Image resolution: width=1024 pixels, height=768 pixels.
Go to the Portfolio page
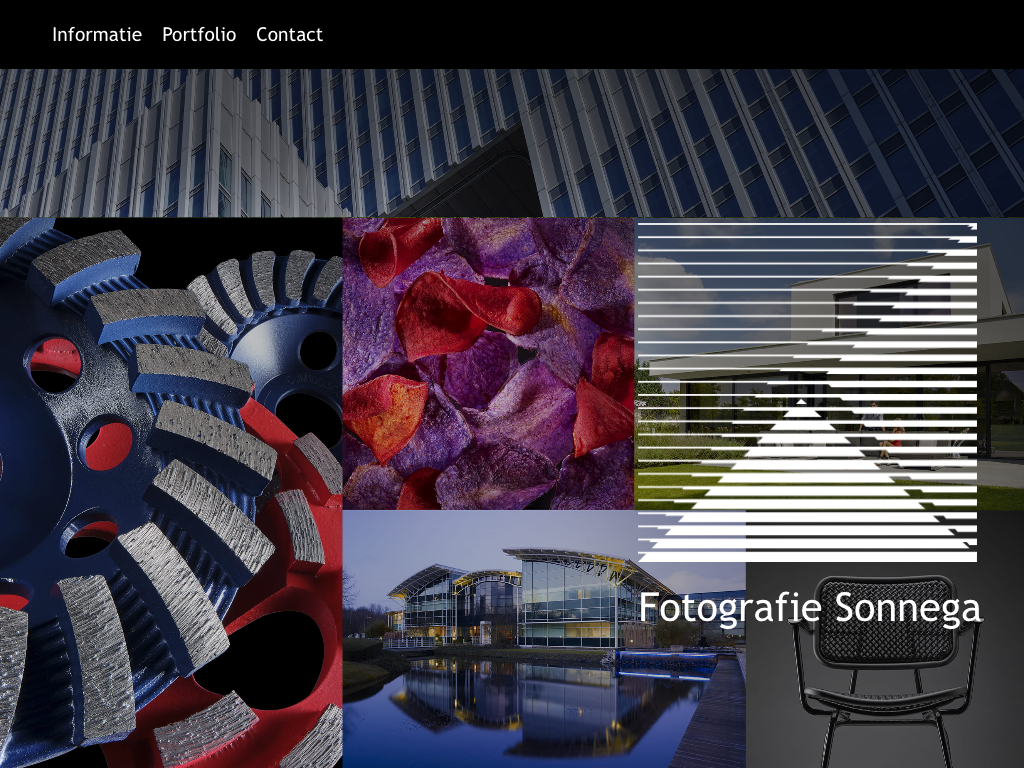[199, 35]
